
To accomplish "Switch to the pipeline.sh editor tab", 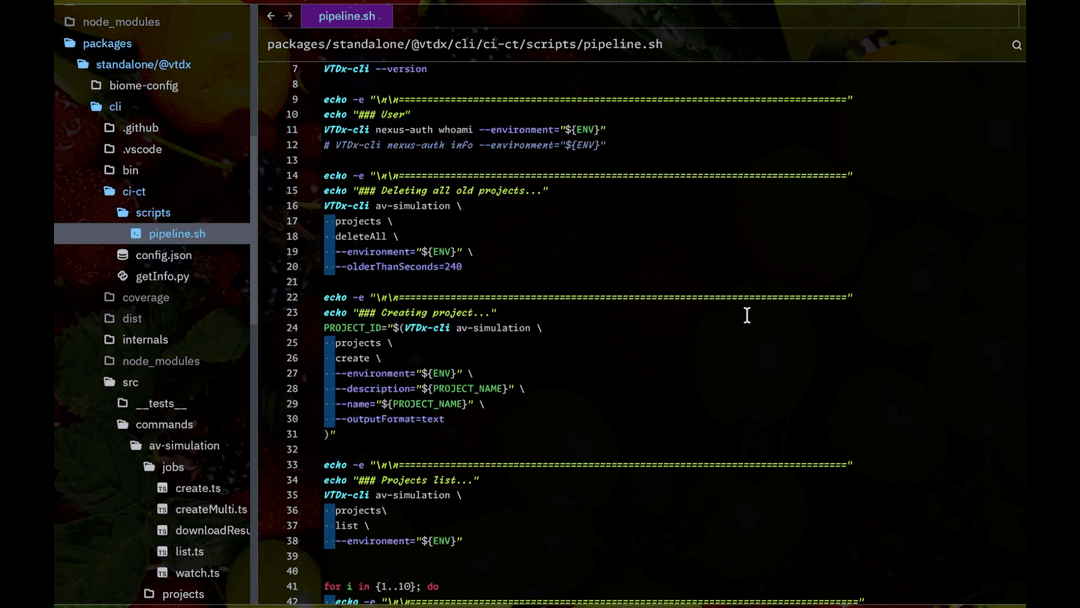I will tap(346, 16).
